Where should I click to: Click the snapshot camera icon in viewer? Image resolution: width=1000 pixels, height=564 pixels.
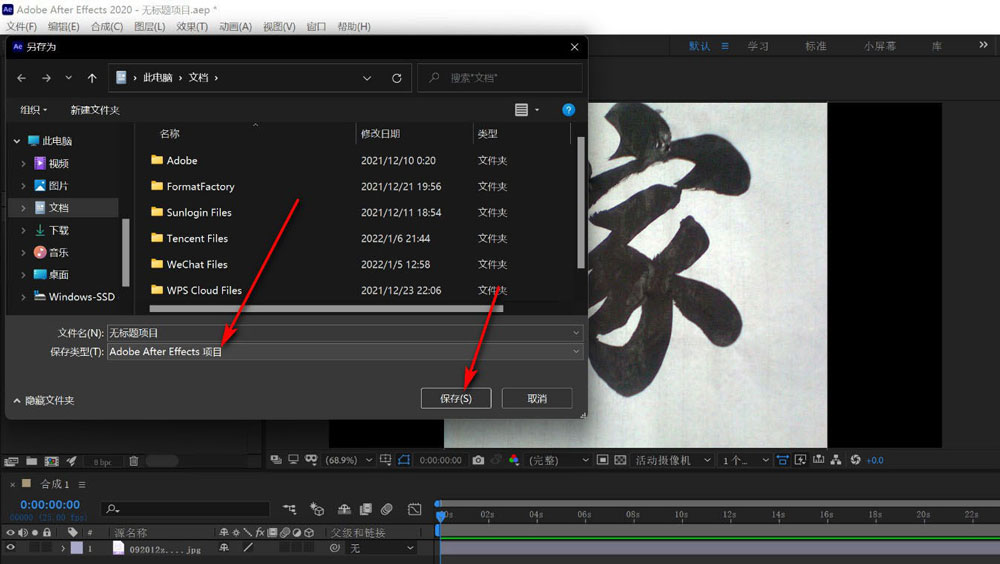[478, 460]
